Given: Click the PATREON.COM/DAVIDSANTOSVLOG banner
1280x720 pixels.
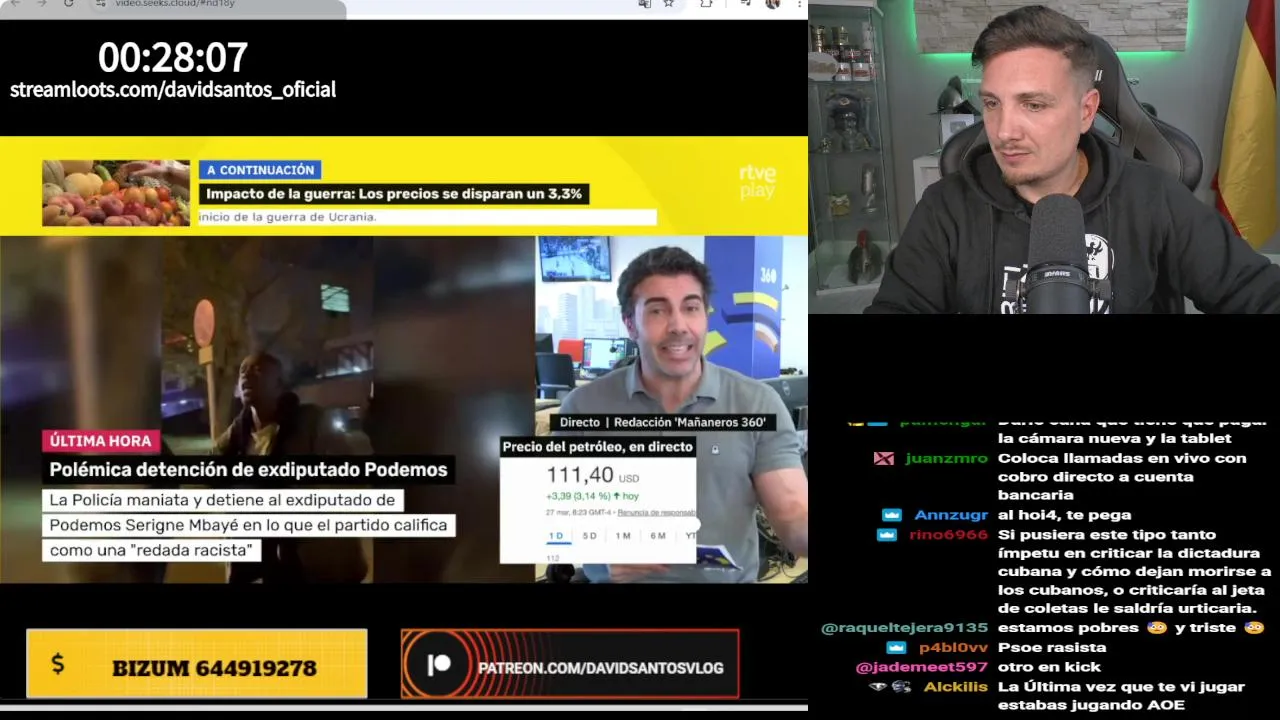Looking at the screenshot, I should [x=570, y=664].
